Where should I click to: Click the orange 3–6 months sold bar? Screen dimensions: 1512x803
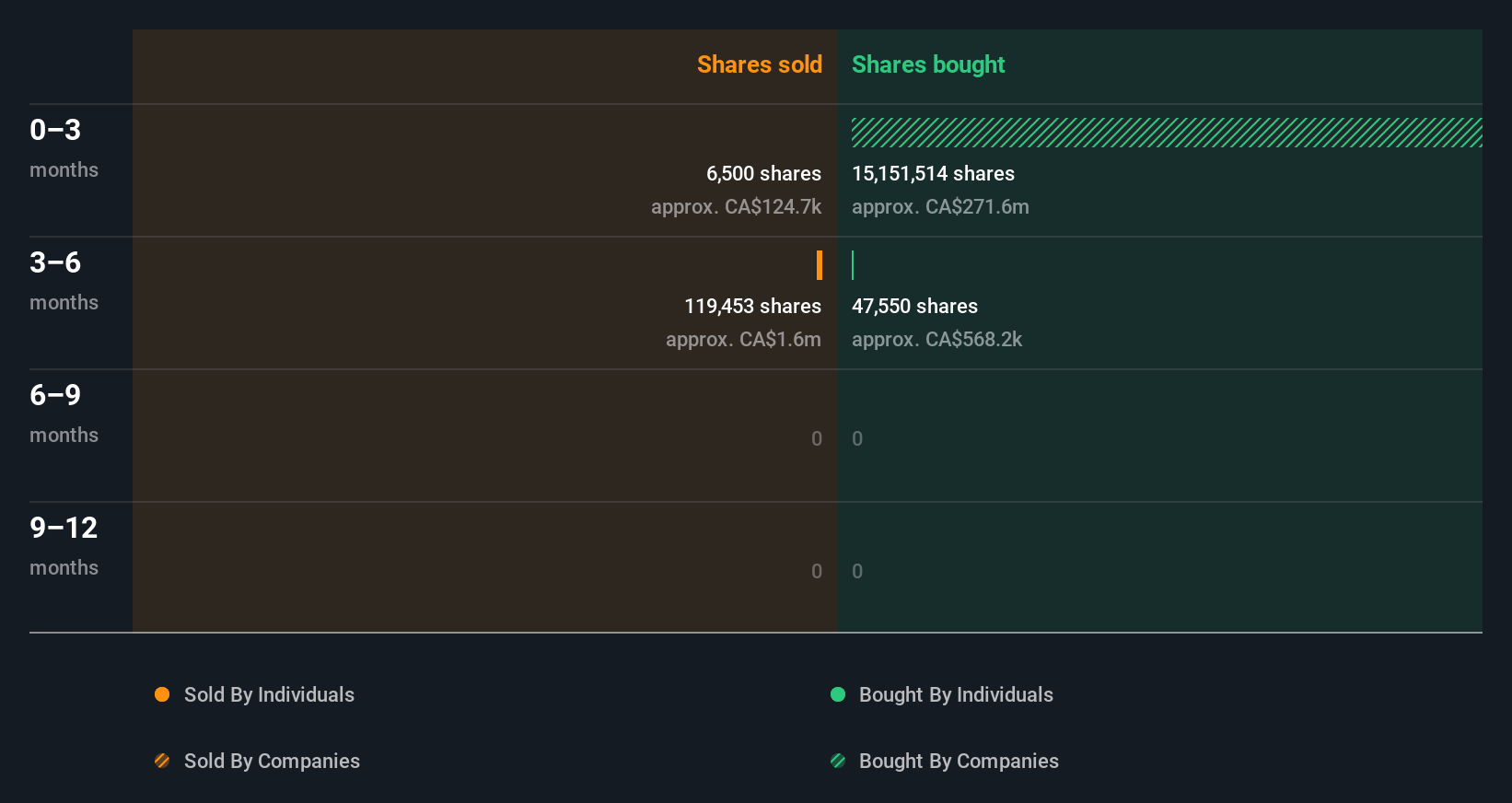[x=820, y=265]
